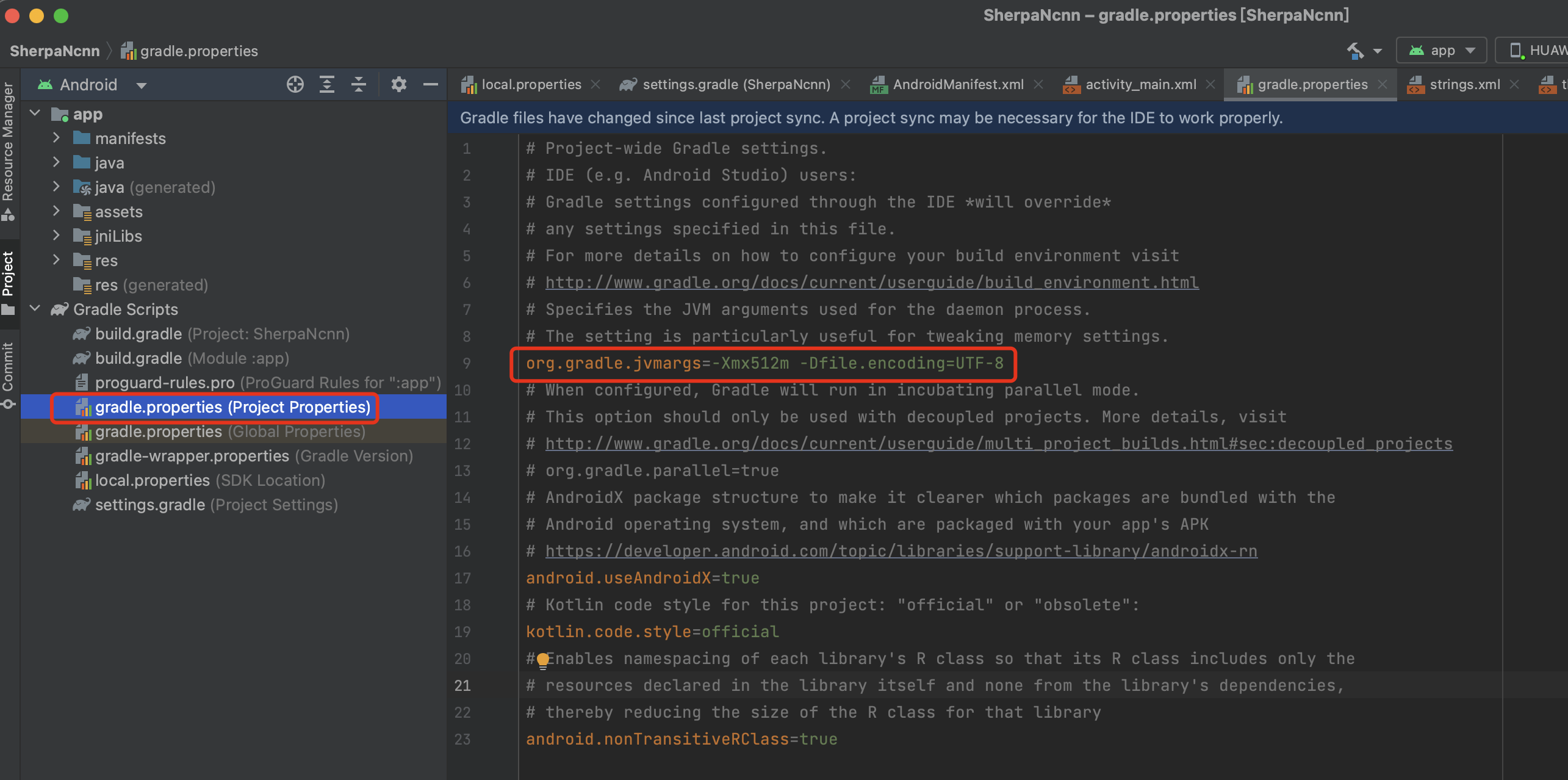1568x780 pixels.
Task: Open the Resource Manager tool window
Action: coord(9,150)
